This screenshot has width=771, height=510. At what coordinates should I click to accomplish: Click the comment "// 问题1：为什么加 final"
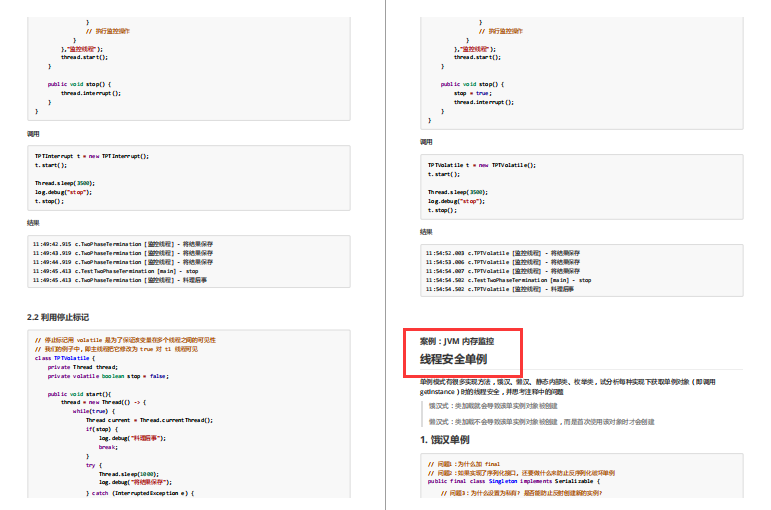point(464,464)
